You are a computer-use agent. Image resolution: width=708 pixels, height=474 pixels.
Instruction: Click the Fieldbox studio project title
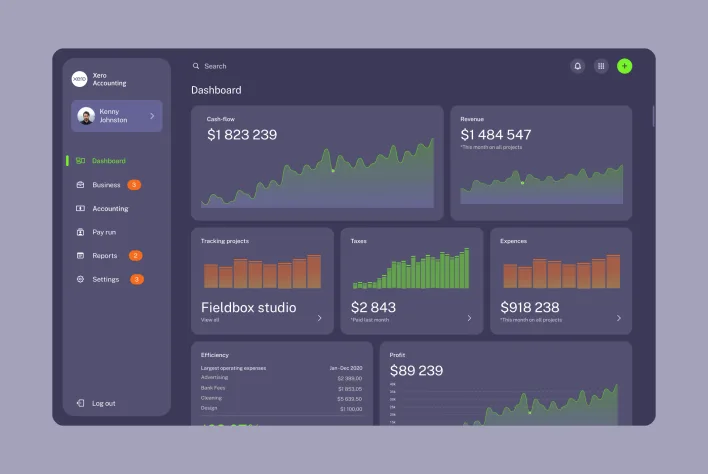click(249, 307)
